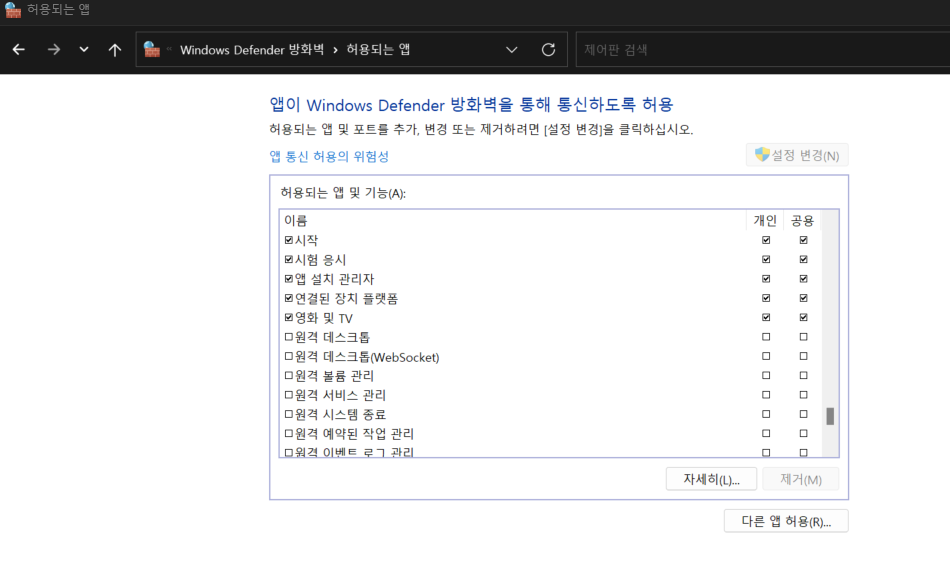Click 다른 앱 허용(R)... button
Viewport: 950px width, 578px height.
(x=786, y=521)
